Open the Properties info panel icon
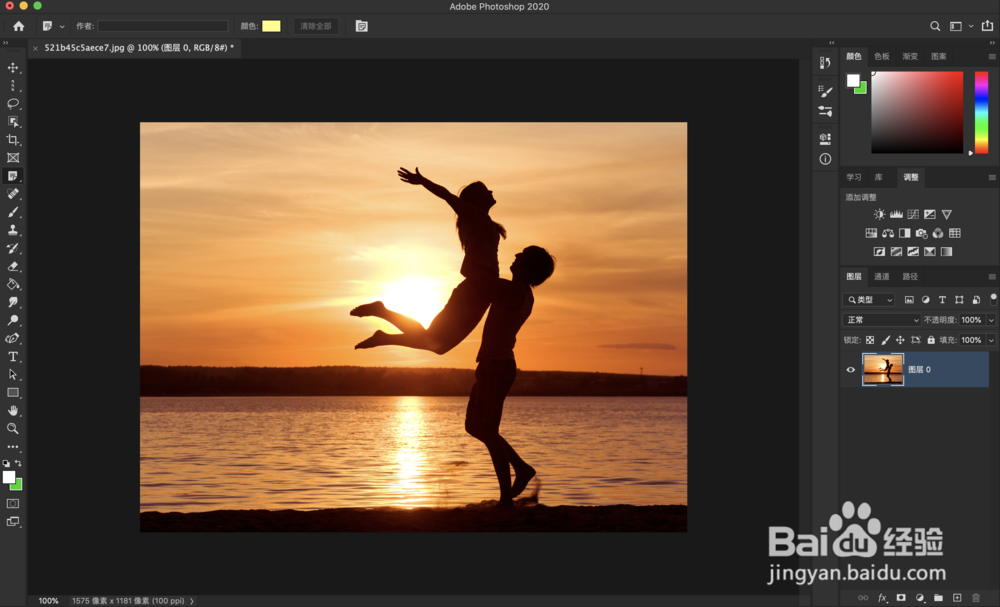1000x607 pixels. click(x=825, y=159)
